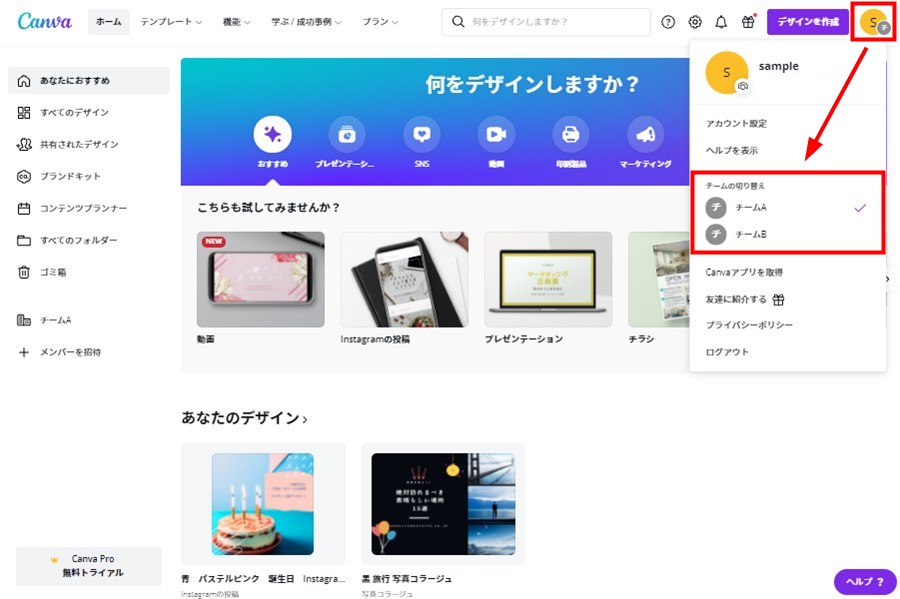Check notifications via the bell icon
Viewport: 900px width, 599px height.
tap(721, 22)
